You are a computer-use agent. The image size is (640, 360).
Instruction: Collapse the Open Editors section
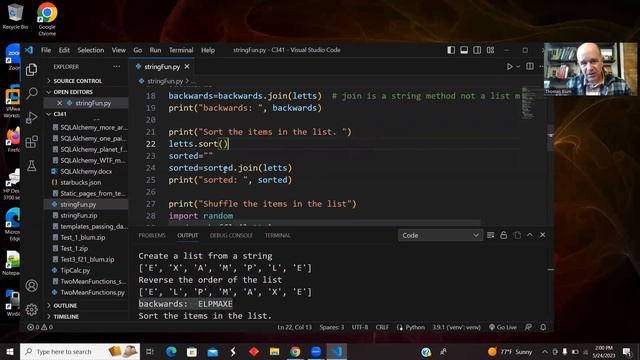[86, 92]
